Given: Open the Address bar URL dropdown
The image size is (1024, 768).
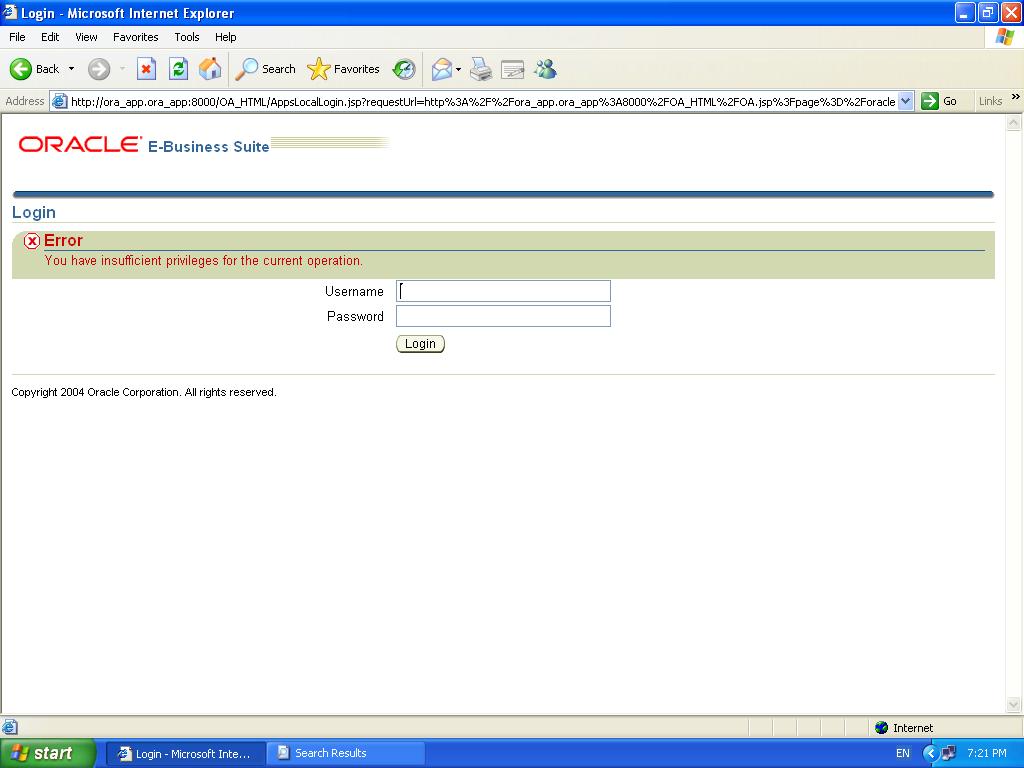Looking at the screenshot, I should (x=906, y=101).
